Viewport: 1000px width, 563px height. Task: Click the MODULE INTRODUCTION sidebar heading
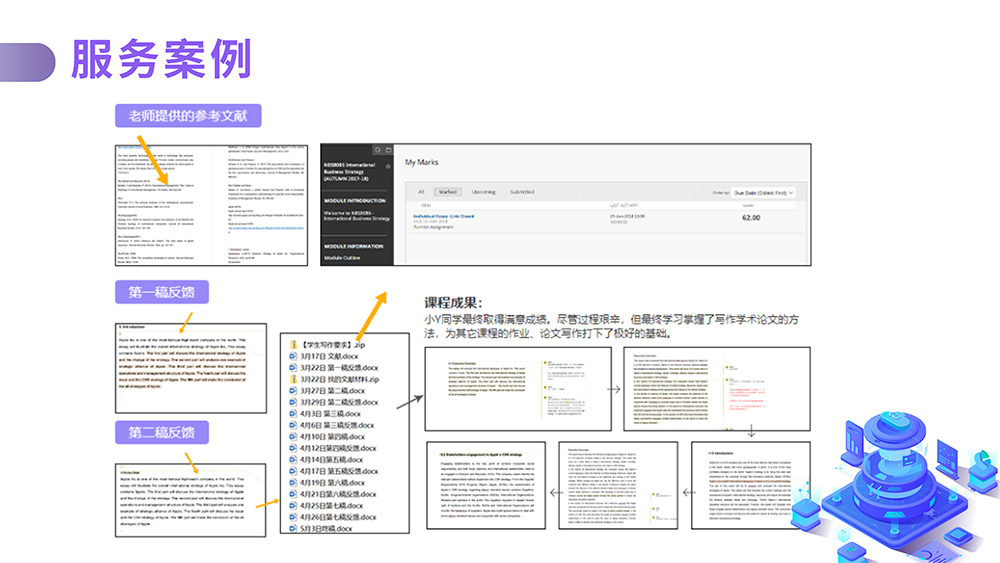(355, 200)
